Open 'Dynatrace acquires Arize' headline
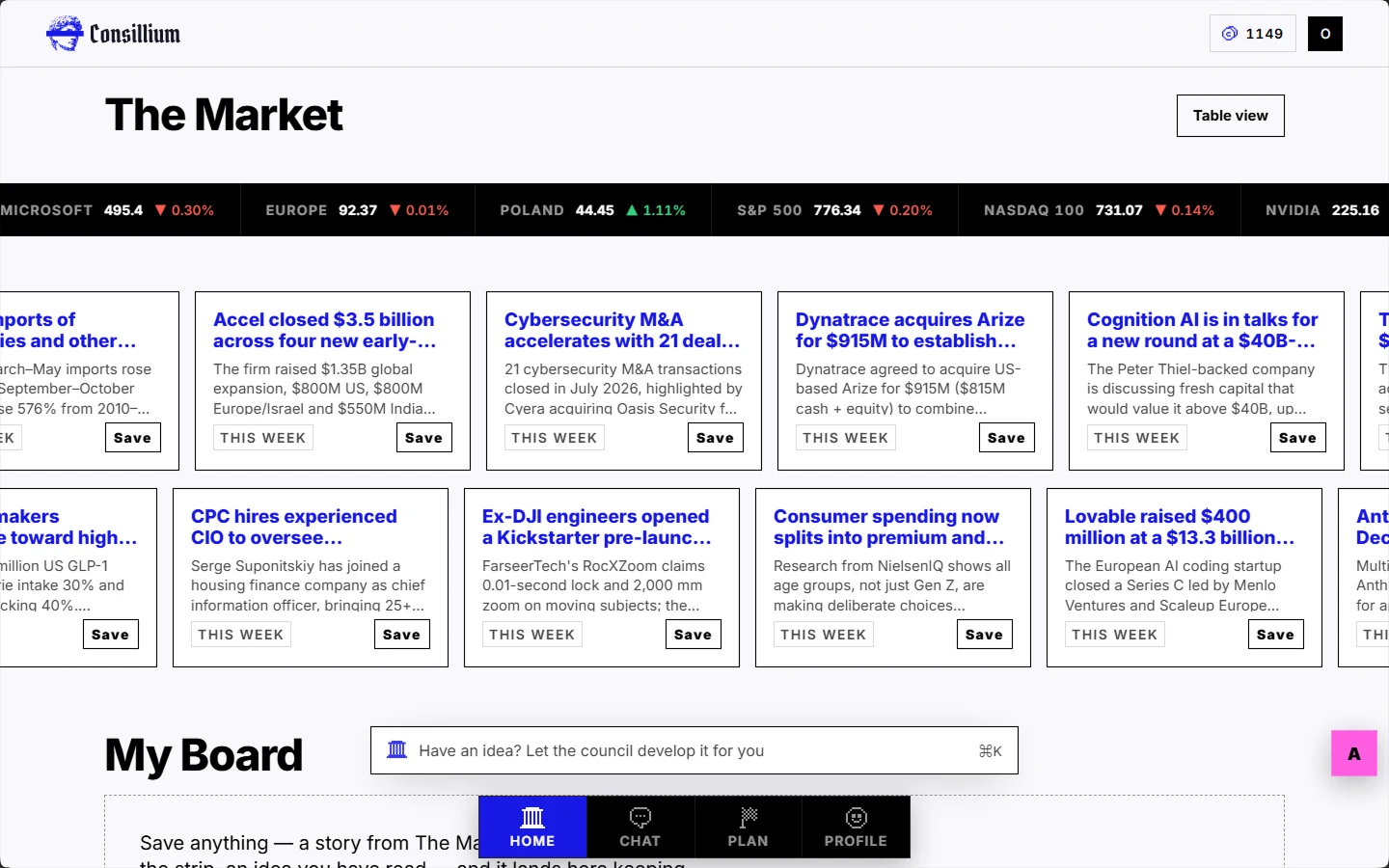Image resolution: width=1389 pixels, height=868 pixels. [911, 330]
